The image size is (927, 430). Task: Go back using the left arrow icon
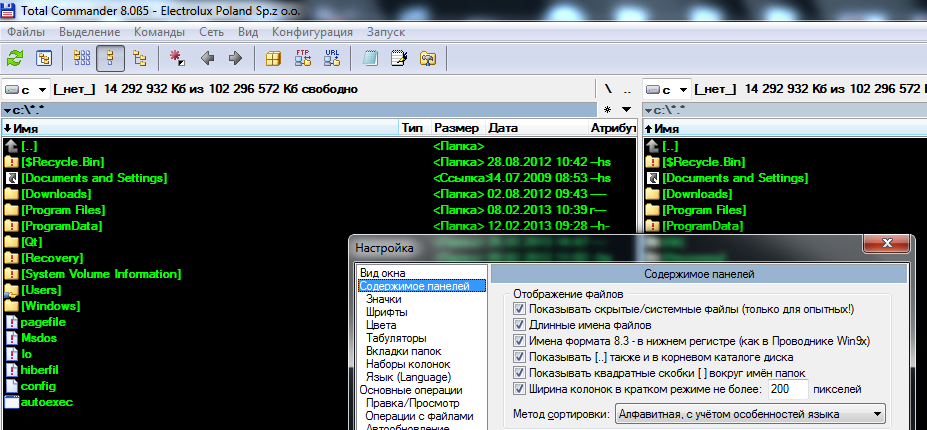207,58
